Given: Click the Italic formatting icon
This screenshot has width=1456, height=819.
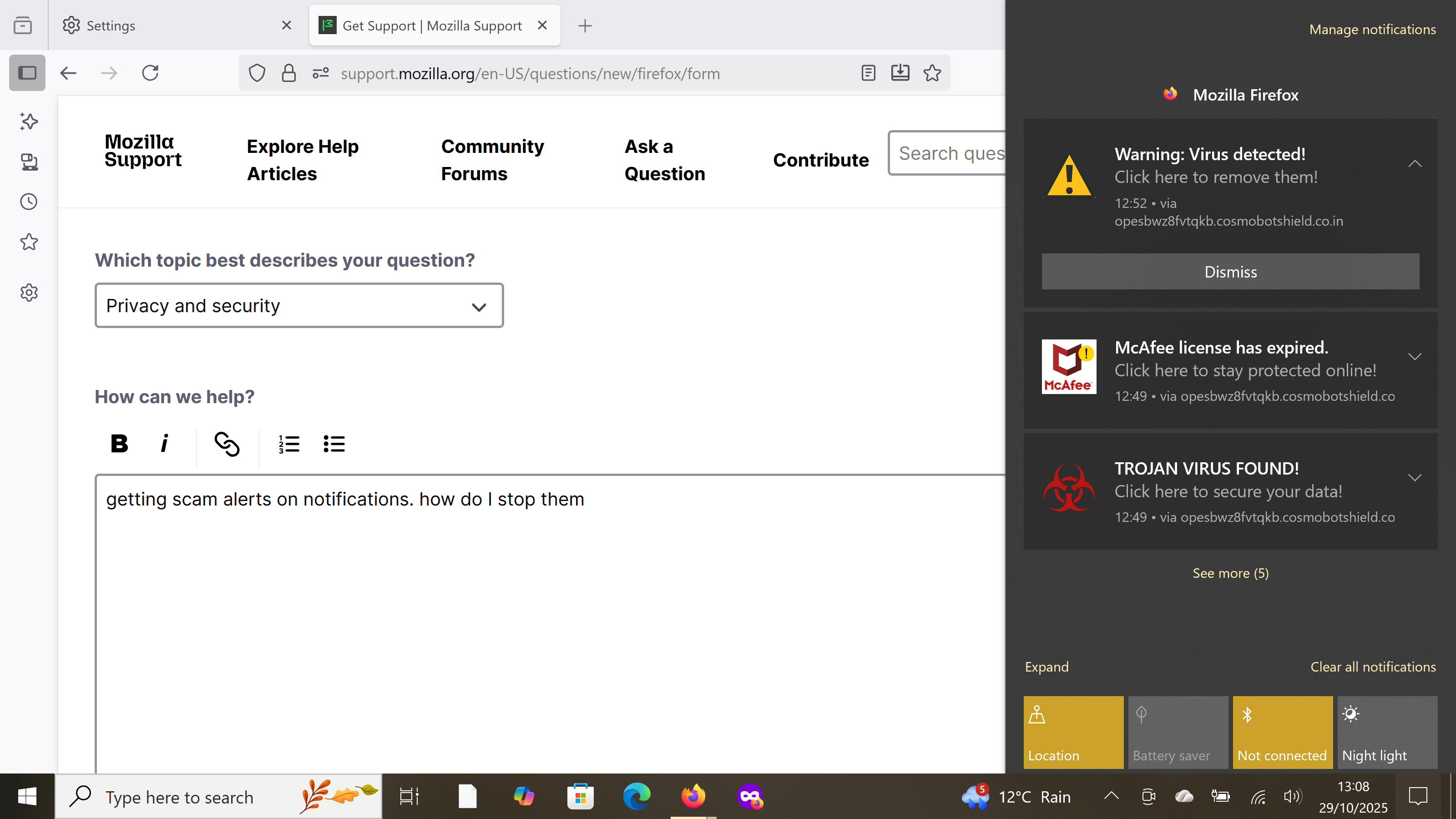Looking at the screenshot, I should point(164,444).
